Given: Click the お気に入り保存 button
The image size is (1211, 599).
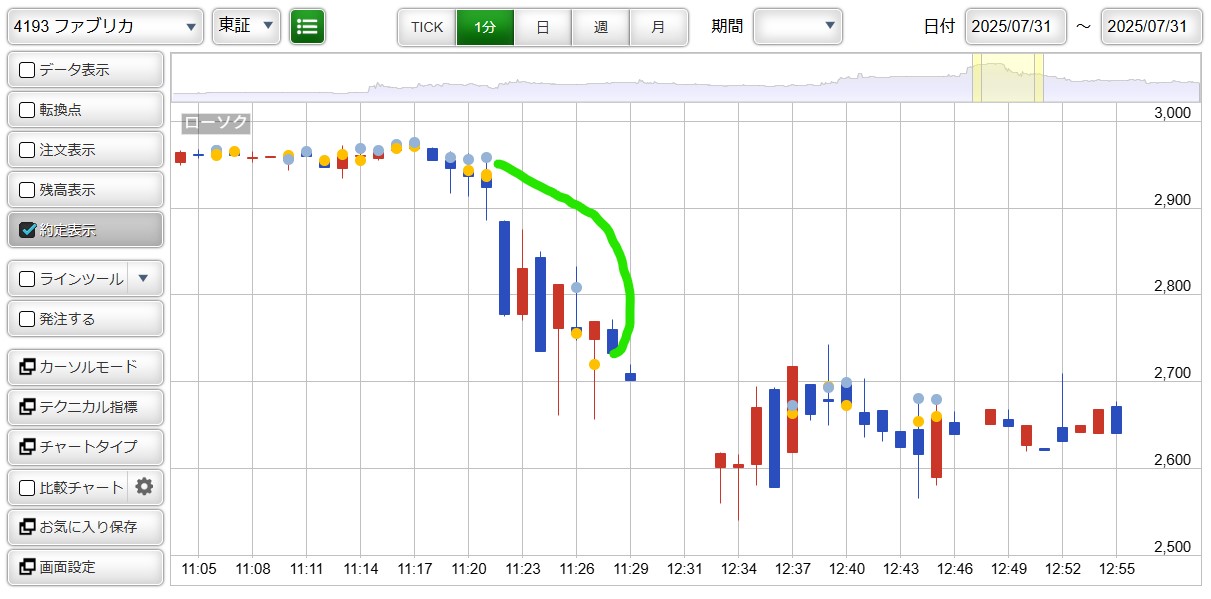Looking at the screenshot, I should click(x=85, y=526).
